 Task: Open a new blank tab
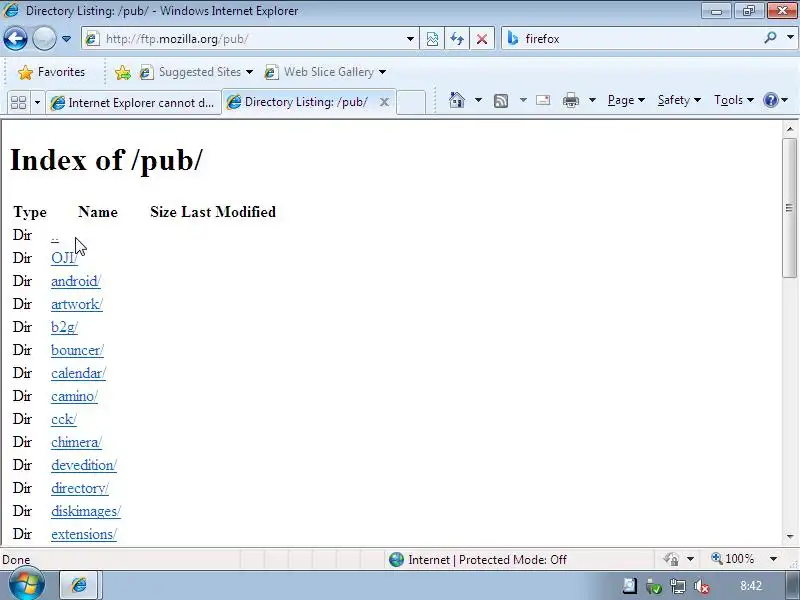(x=411, y=103)
